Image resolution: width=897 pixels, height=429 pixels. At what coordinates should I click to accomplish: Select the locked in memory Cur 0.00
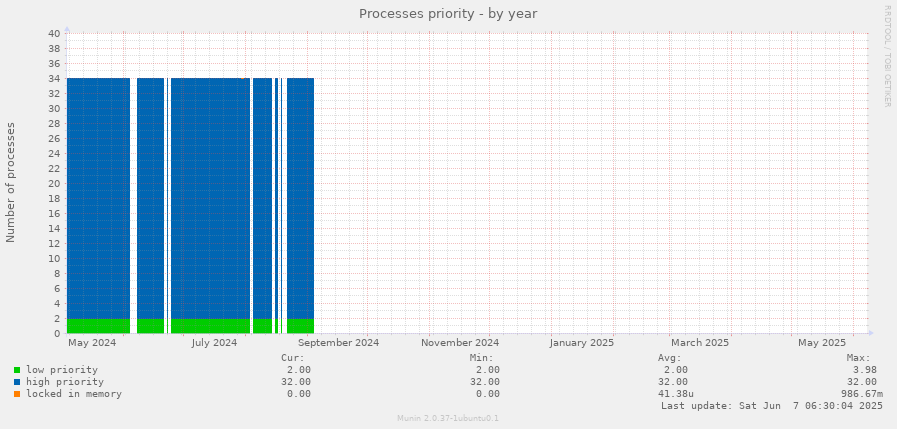coord(299,394)
